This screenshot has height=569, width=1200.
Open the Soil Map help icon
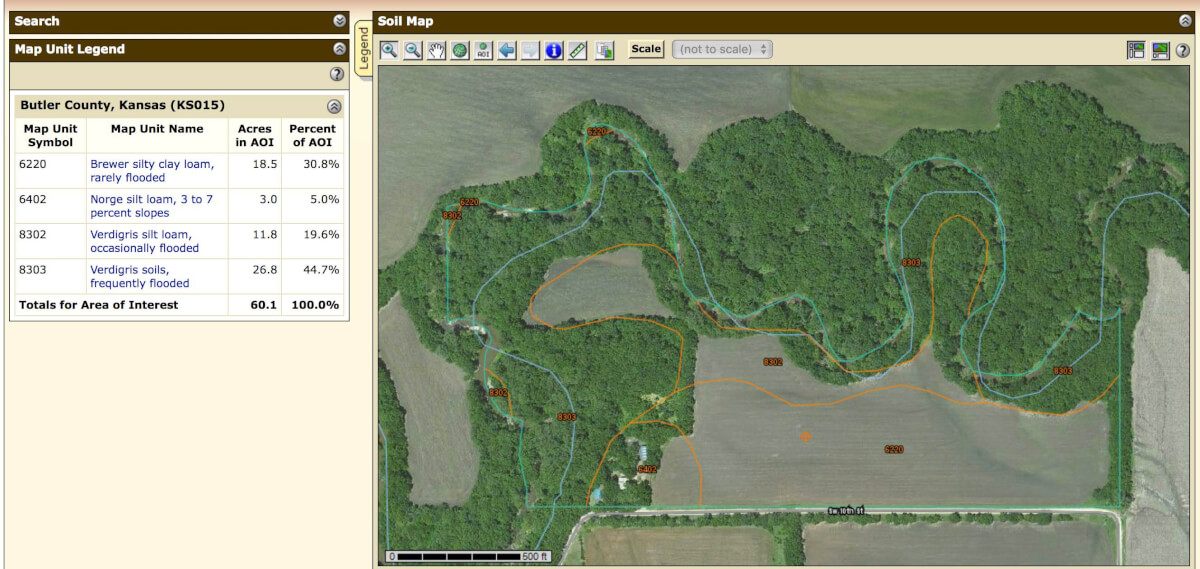coord(1182,50)
